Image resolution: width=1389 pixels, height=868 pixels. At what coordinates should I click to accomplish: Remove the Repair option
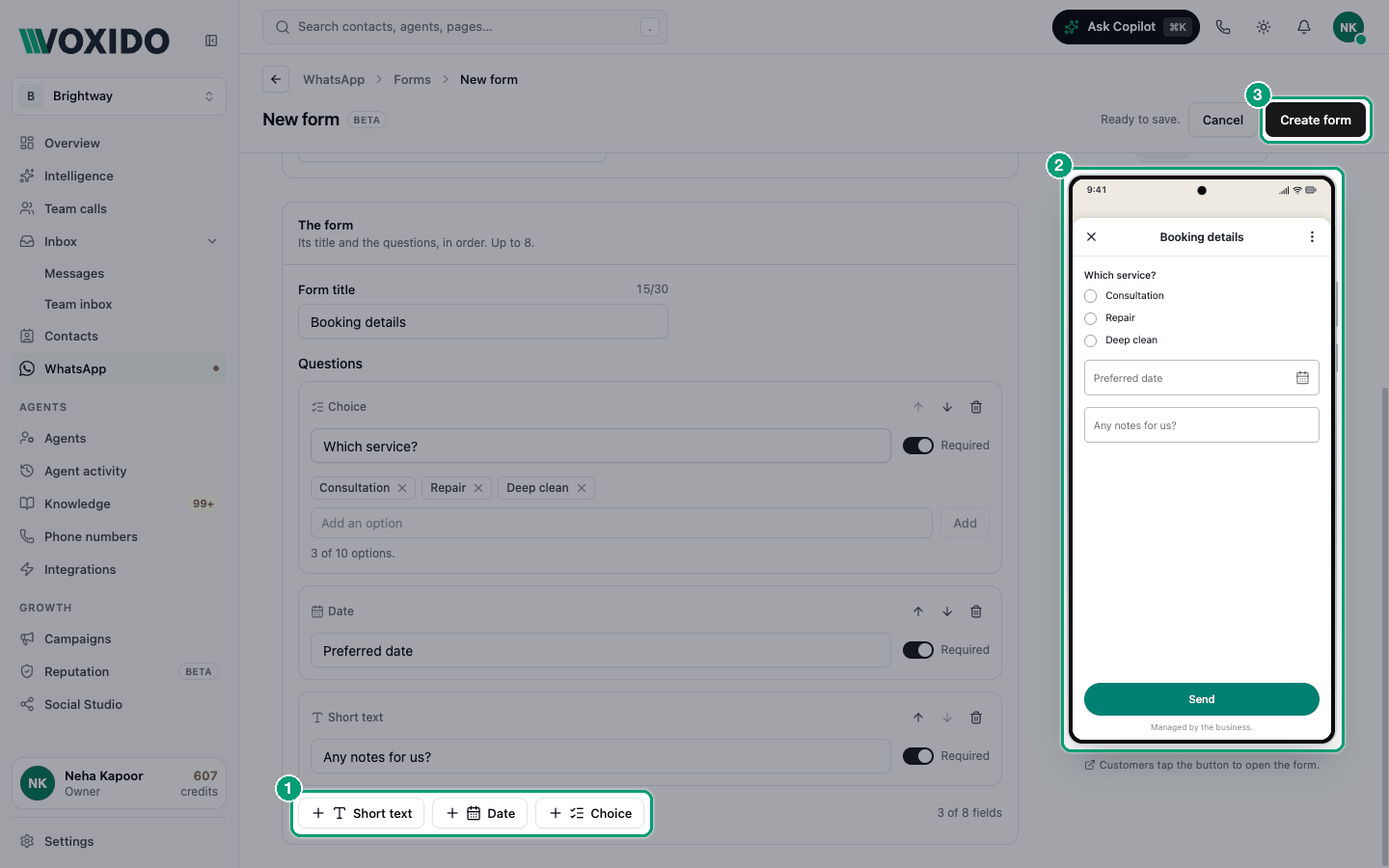[x=478, y=488]
